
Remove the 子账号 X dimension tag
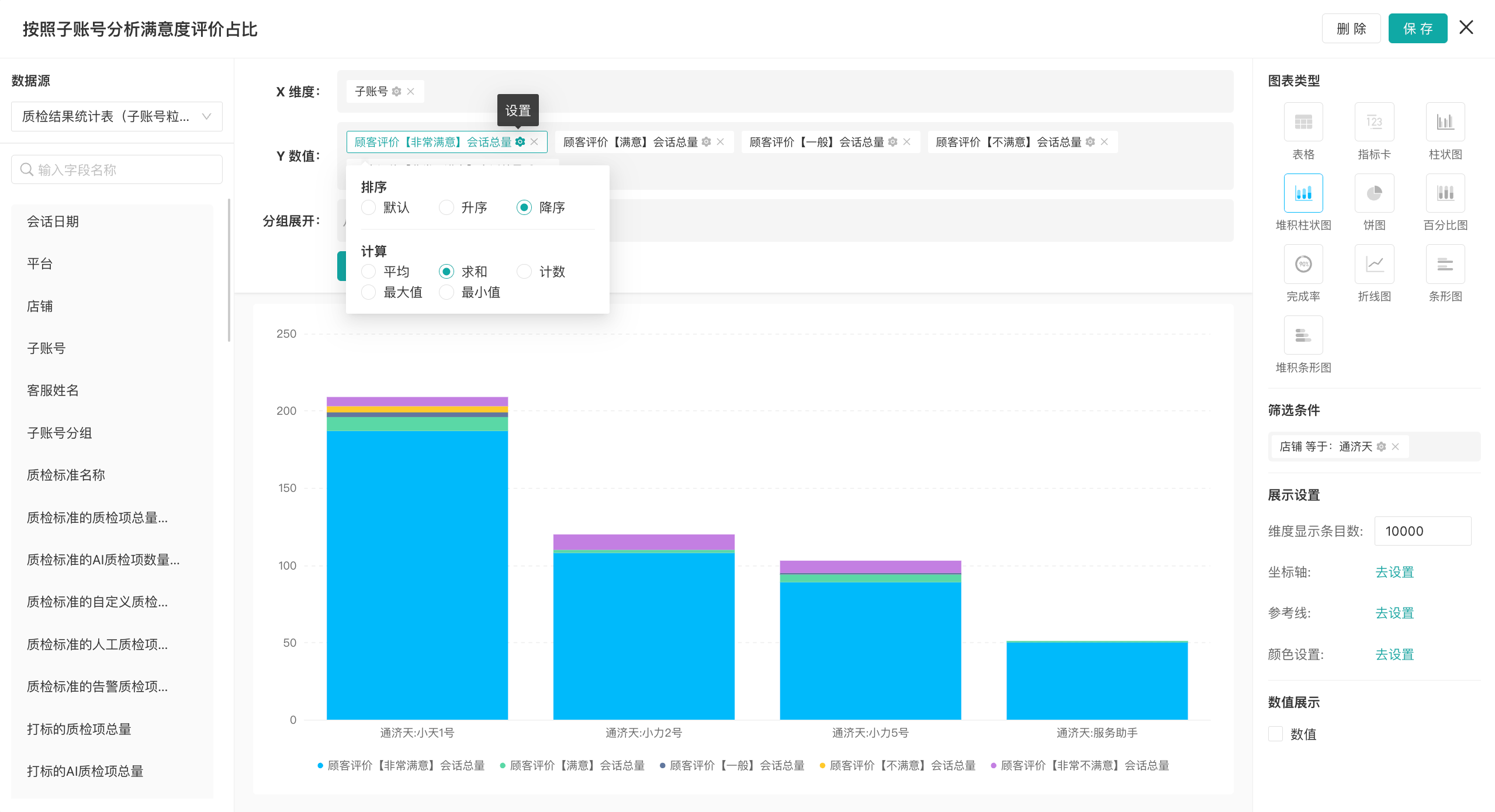pos(411,92)
